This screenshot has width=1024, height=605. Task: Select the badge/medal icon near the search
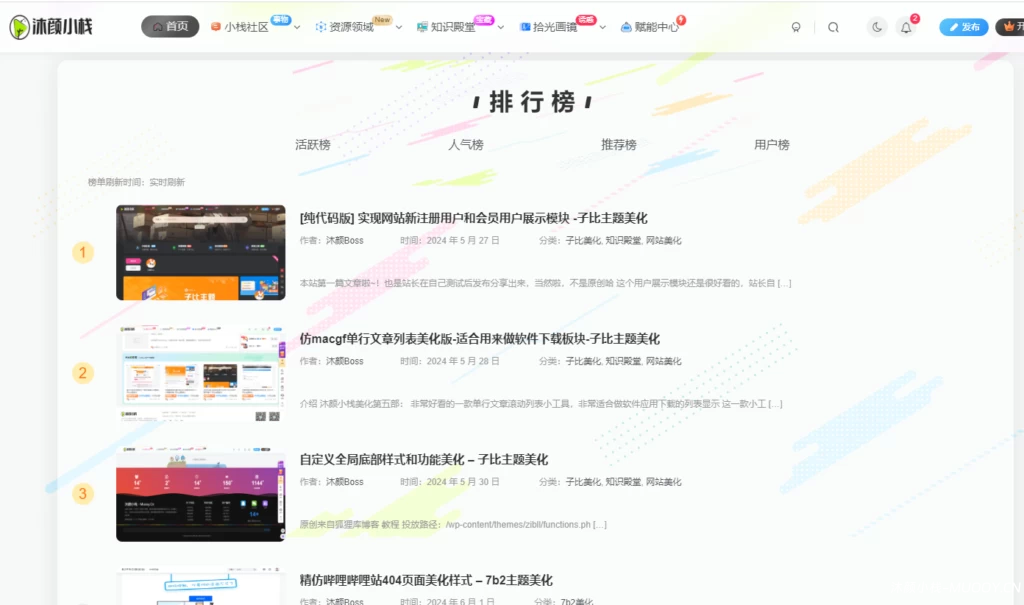tap(796, 27)
